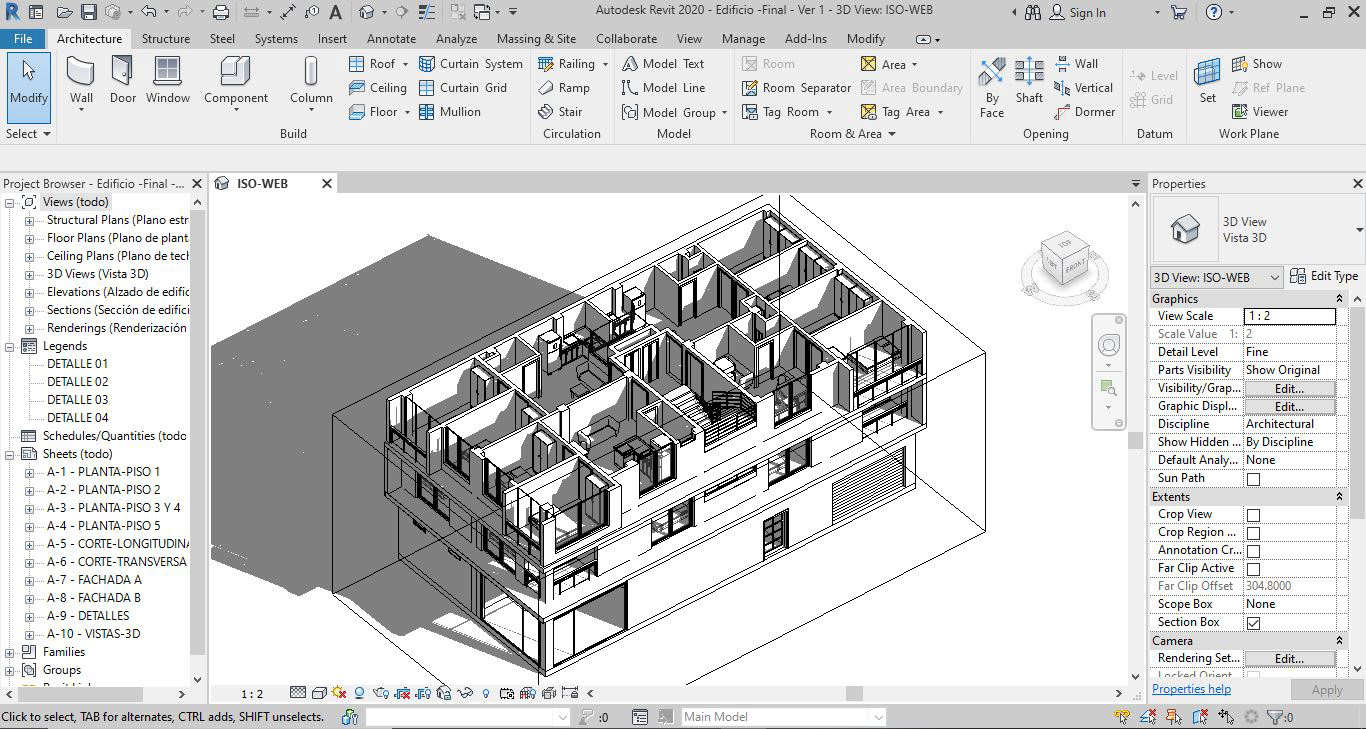Enable the Crop View checkbox

tap(1253, 515)
